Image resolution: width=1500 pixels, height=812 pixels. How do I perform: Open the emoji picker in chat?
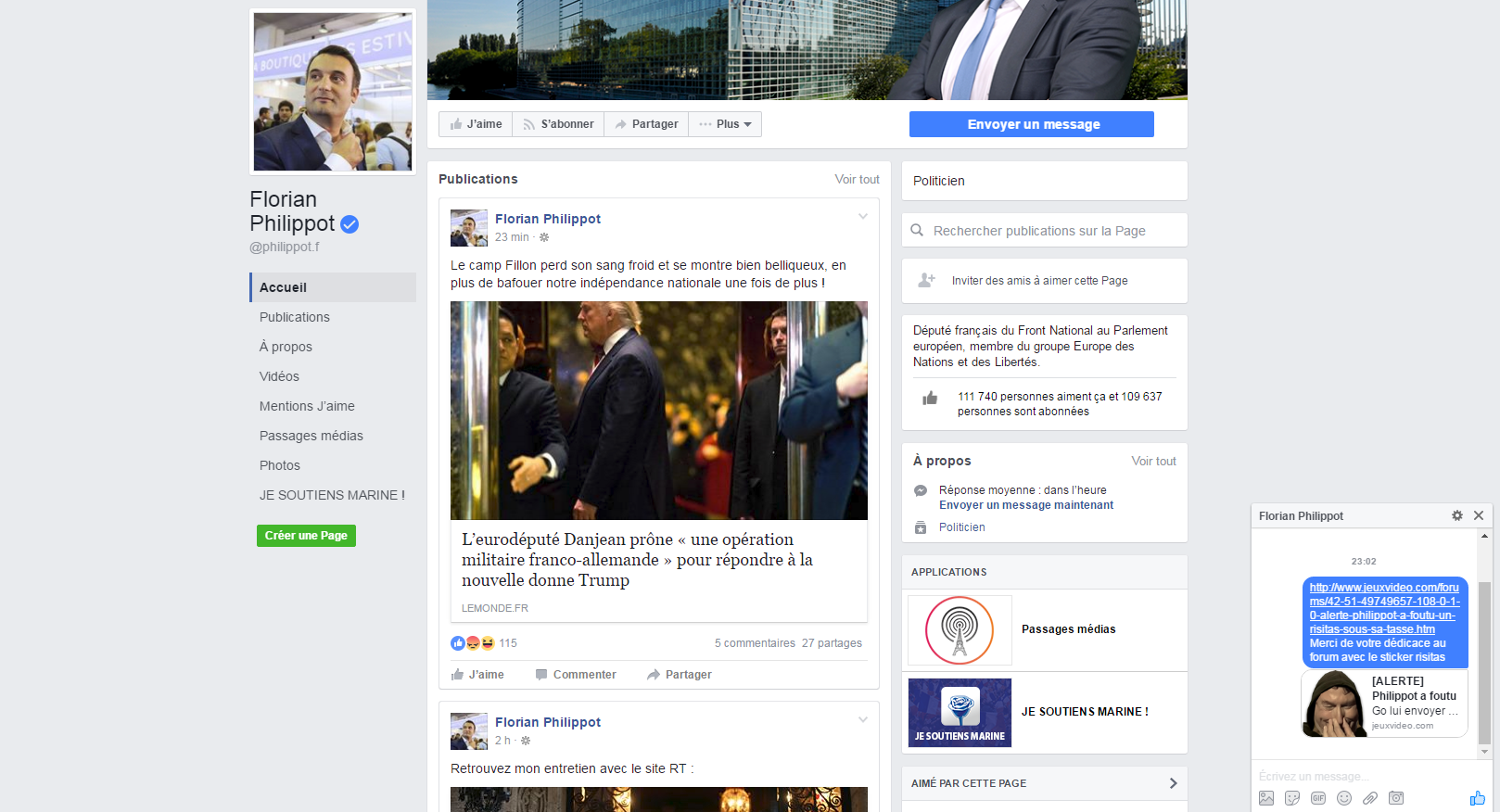1344,798
